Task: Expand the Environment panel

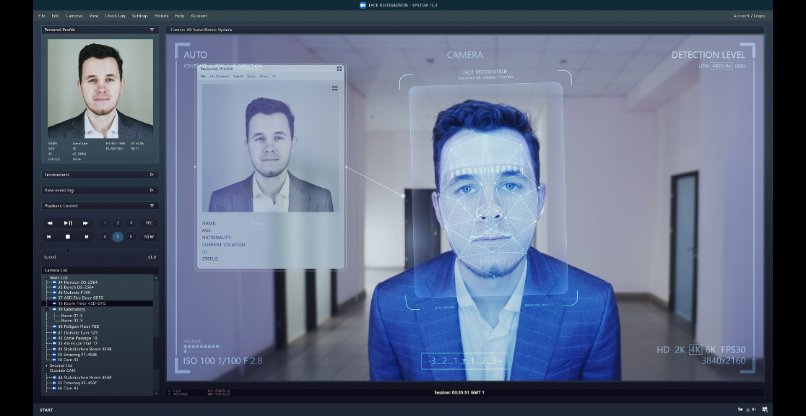Action: click(152, 174)
